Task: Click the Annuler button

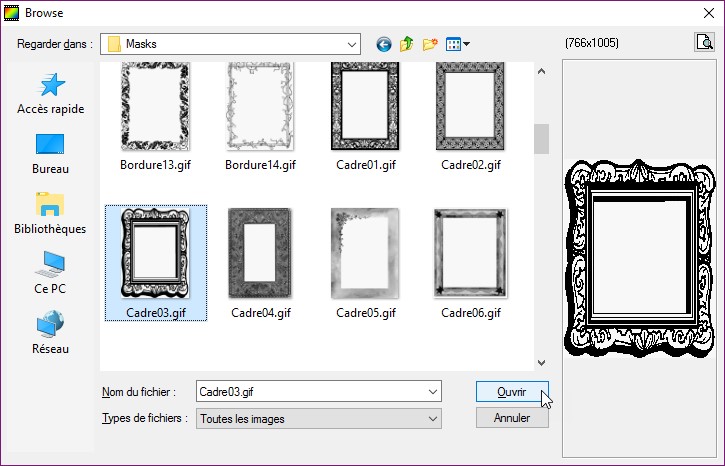Action: point(512,418)
